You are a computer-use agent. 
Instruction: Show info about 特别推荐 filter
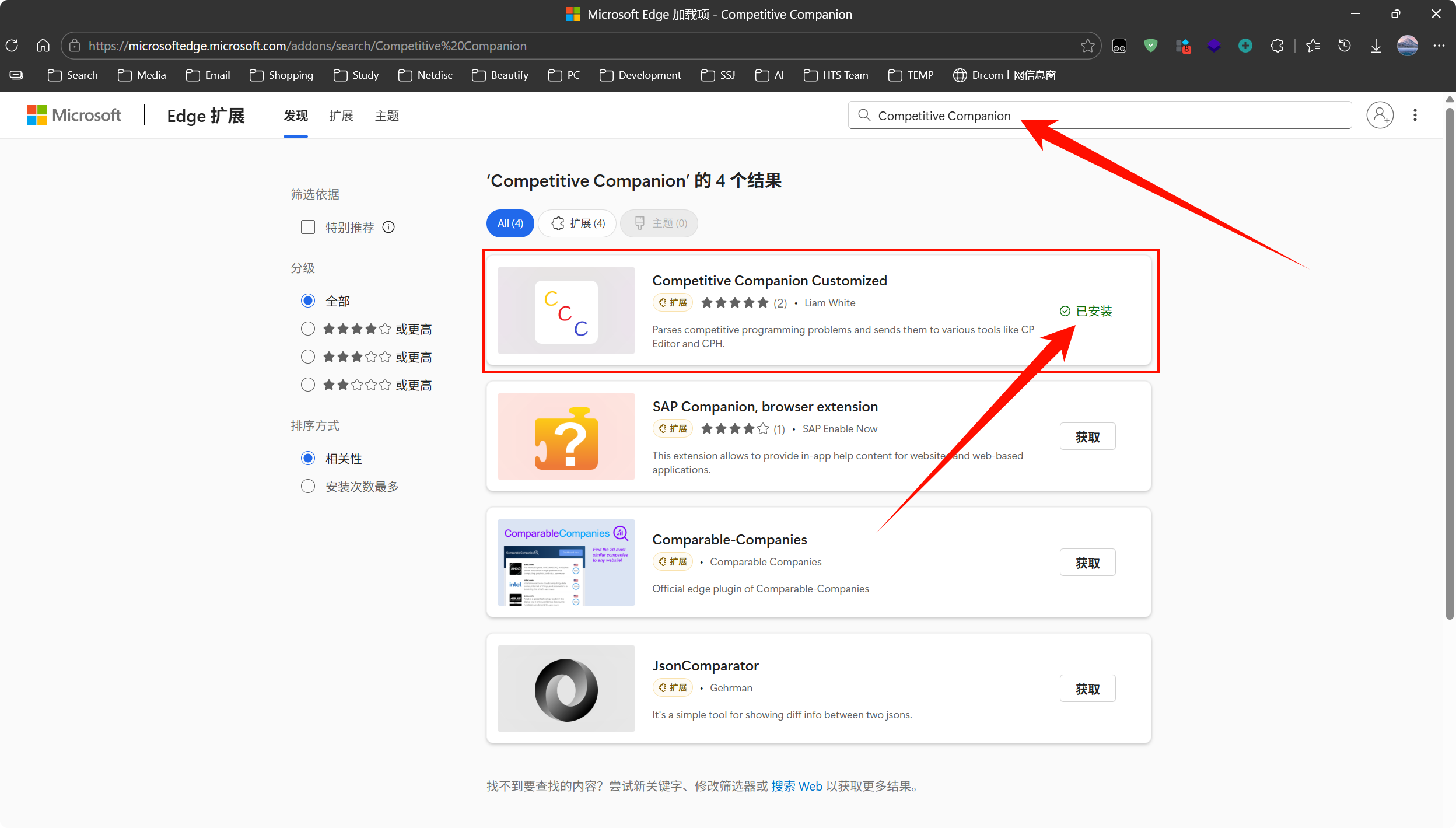pyautogui.click(x=388, y=227)
